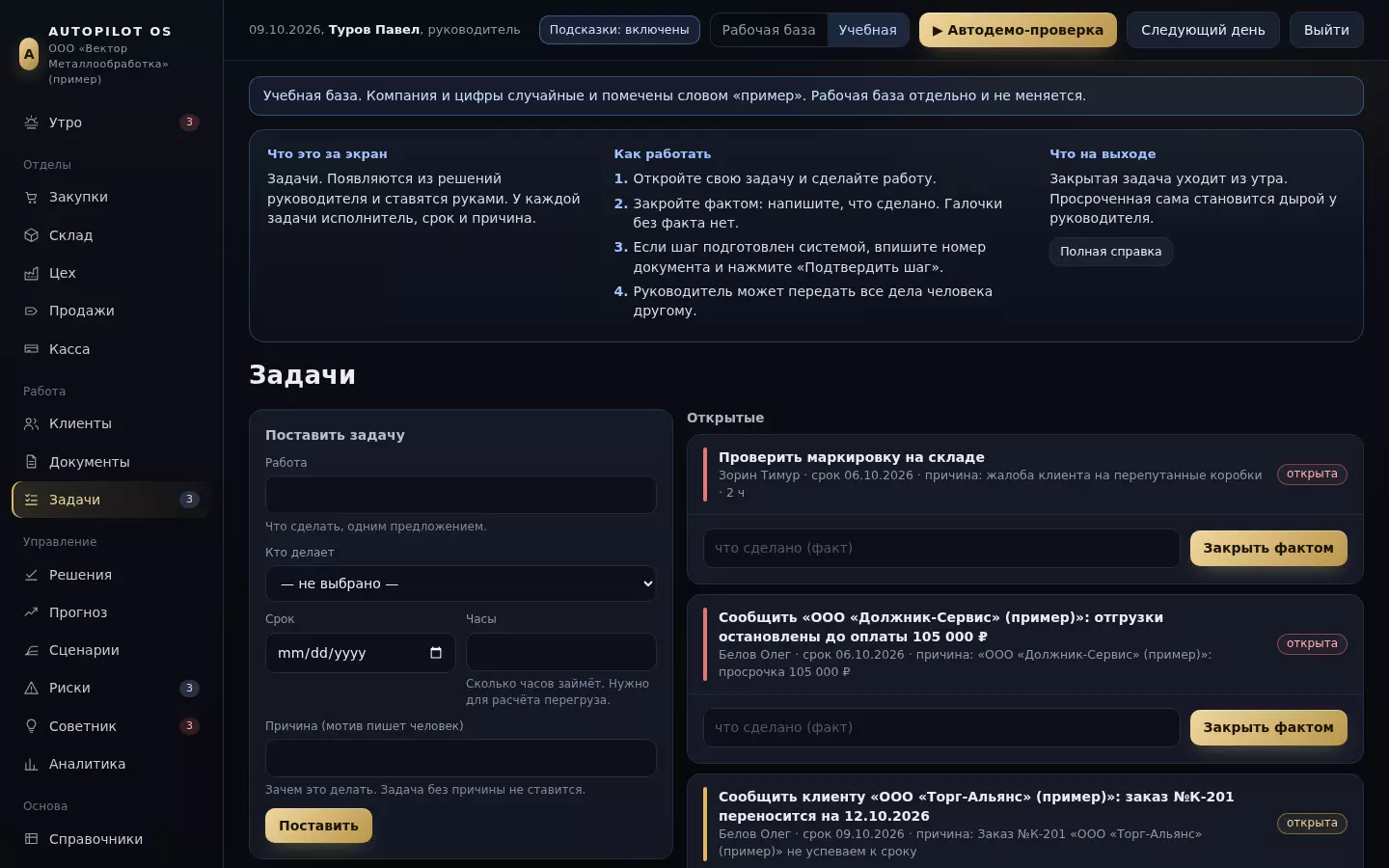
Task: Click the Склад box icon
Action: pyautogui.click(x=31, y=235)
